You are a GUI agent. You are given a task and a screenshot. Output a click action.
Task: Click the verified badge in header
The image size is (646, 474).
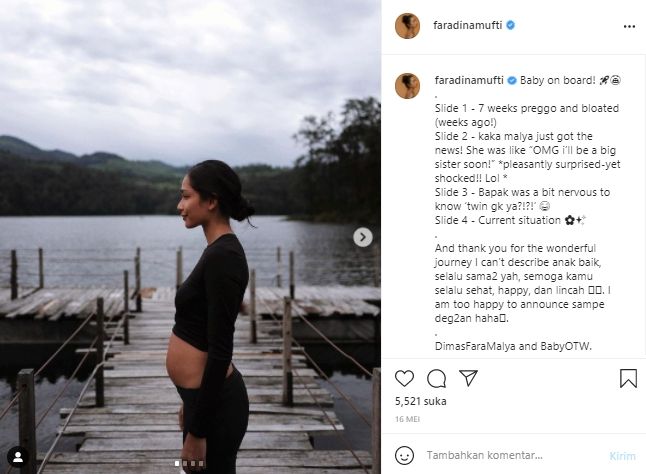click(x=511, y=26)
